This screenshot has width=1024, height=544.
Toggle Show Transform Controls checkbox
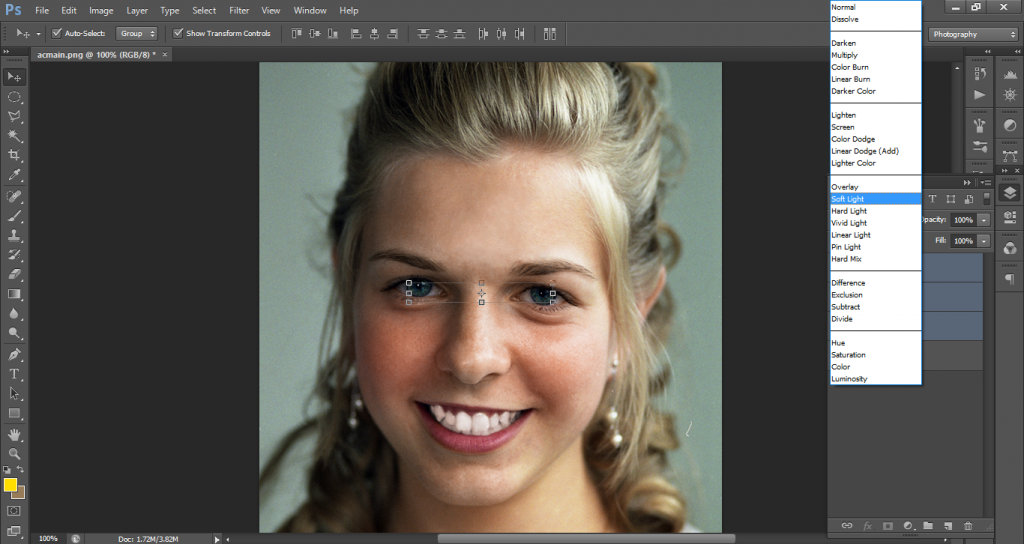point(178,33)
